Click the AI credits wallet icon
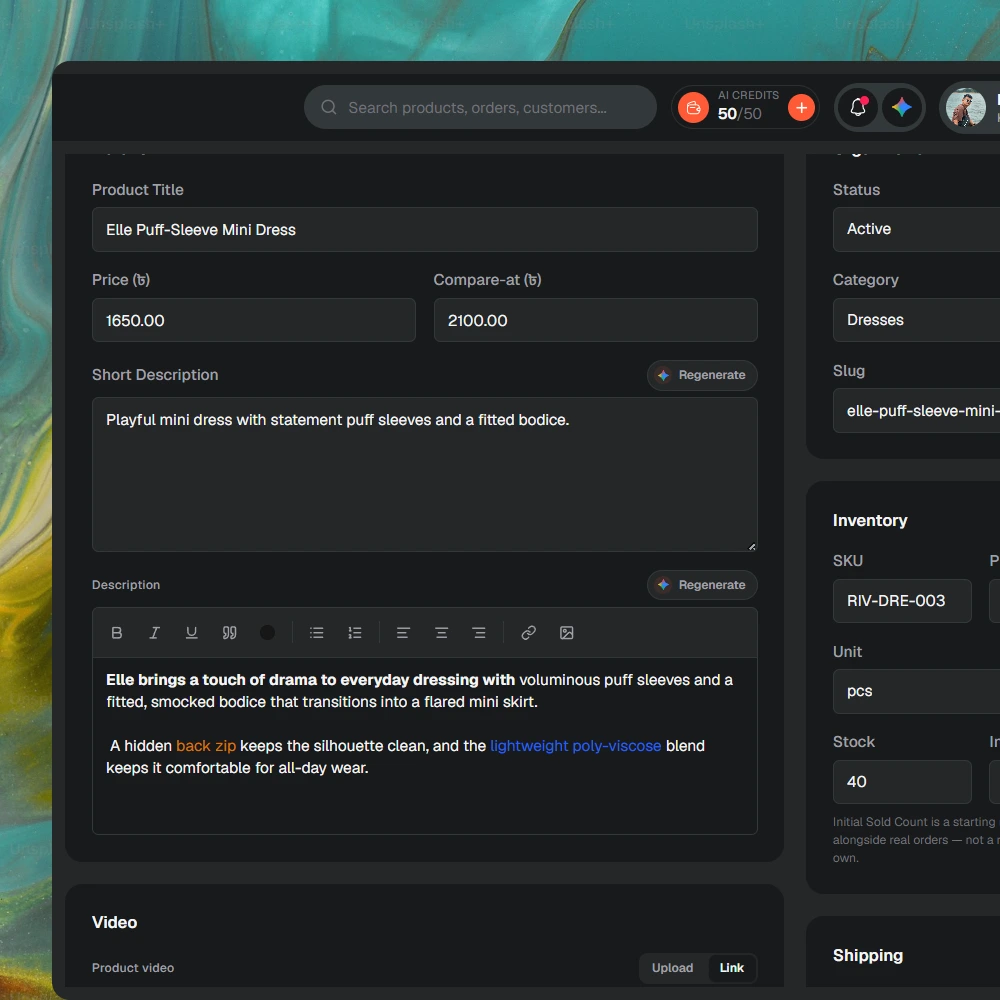Screen dimensions: 1000x1000 click(x=693, y=107)
